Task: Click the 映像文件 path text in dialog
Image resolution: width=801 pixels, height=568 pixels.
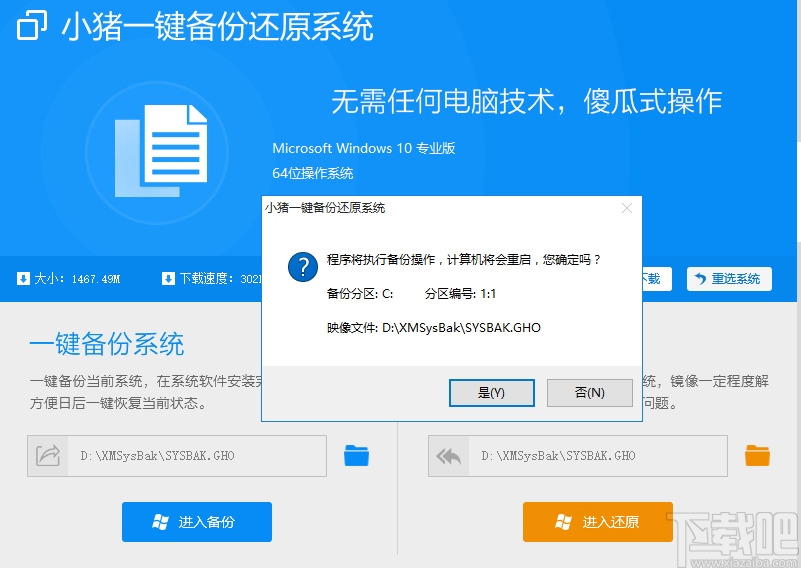Action: click(x=434, y=327)
